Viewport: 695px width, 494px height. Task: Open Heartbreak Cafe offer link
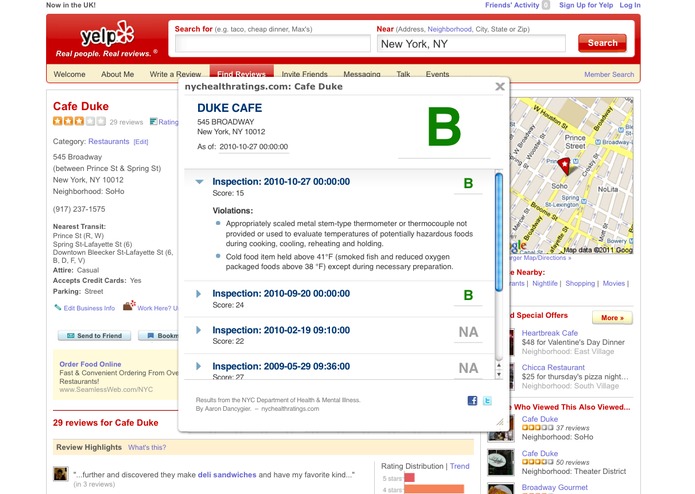550,333
